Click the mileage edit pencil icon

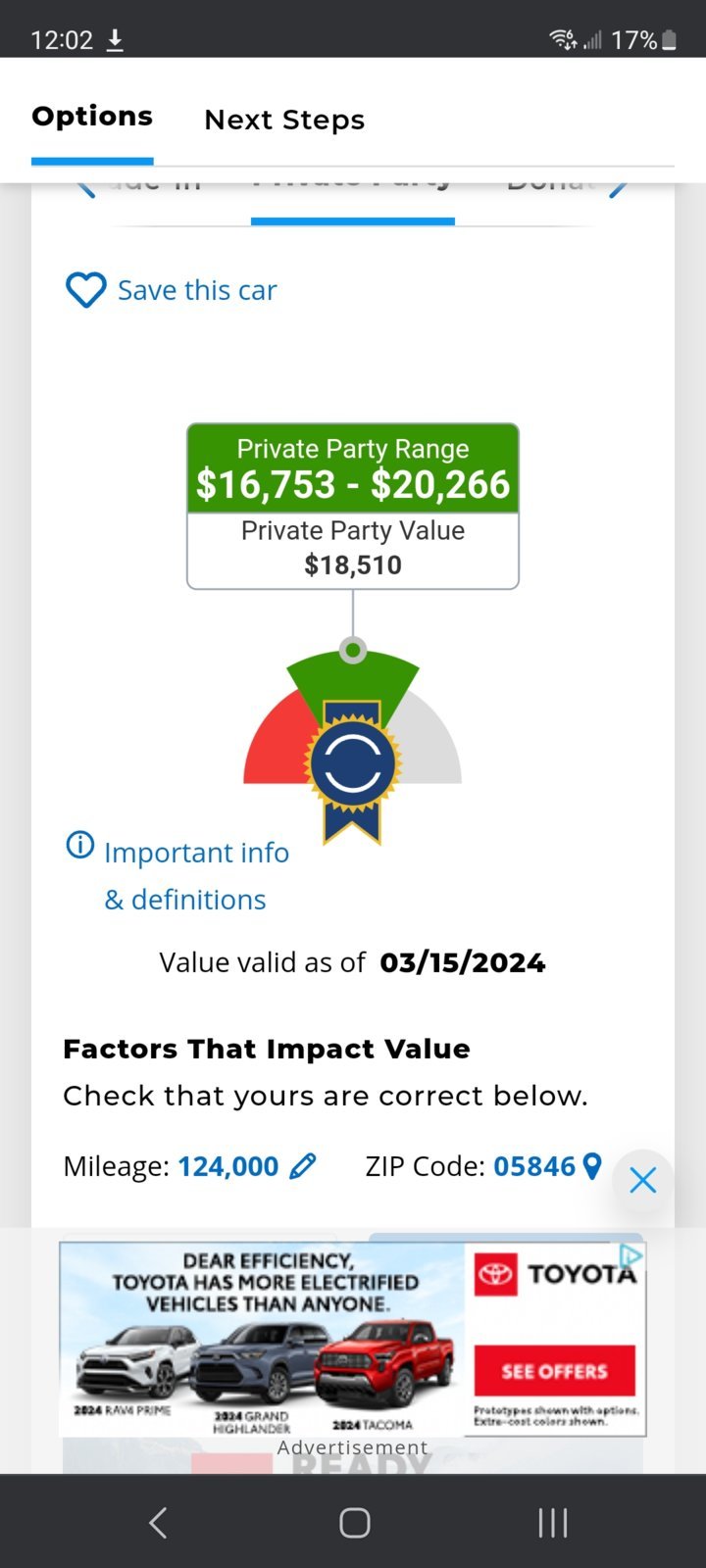coord(303,1165)
